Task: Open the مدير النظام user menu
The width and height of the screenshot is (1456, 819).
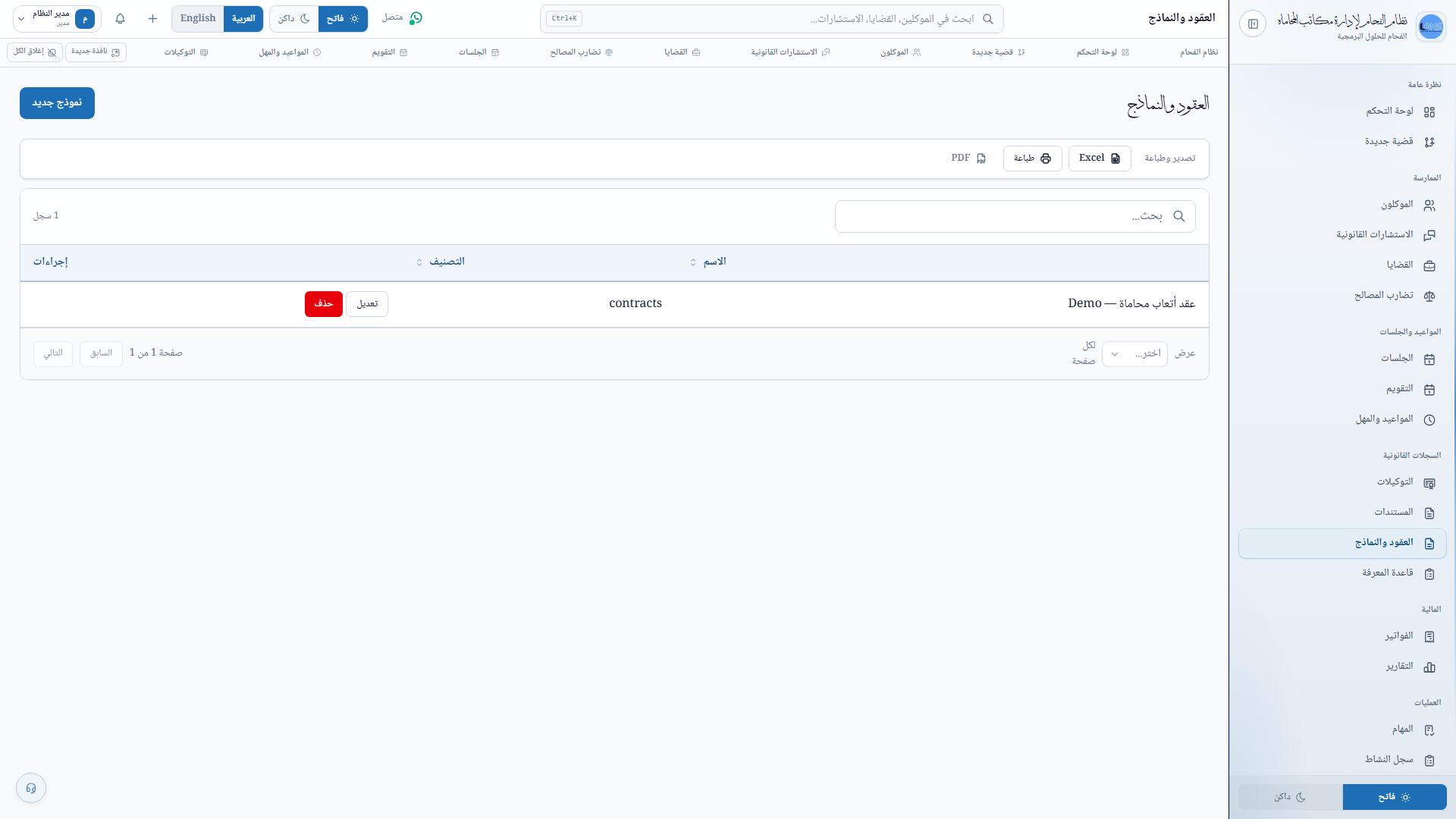Action: [x=57, y=19]
